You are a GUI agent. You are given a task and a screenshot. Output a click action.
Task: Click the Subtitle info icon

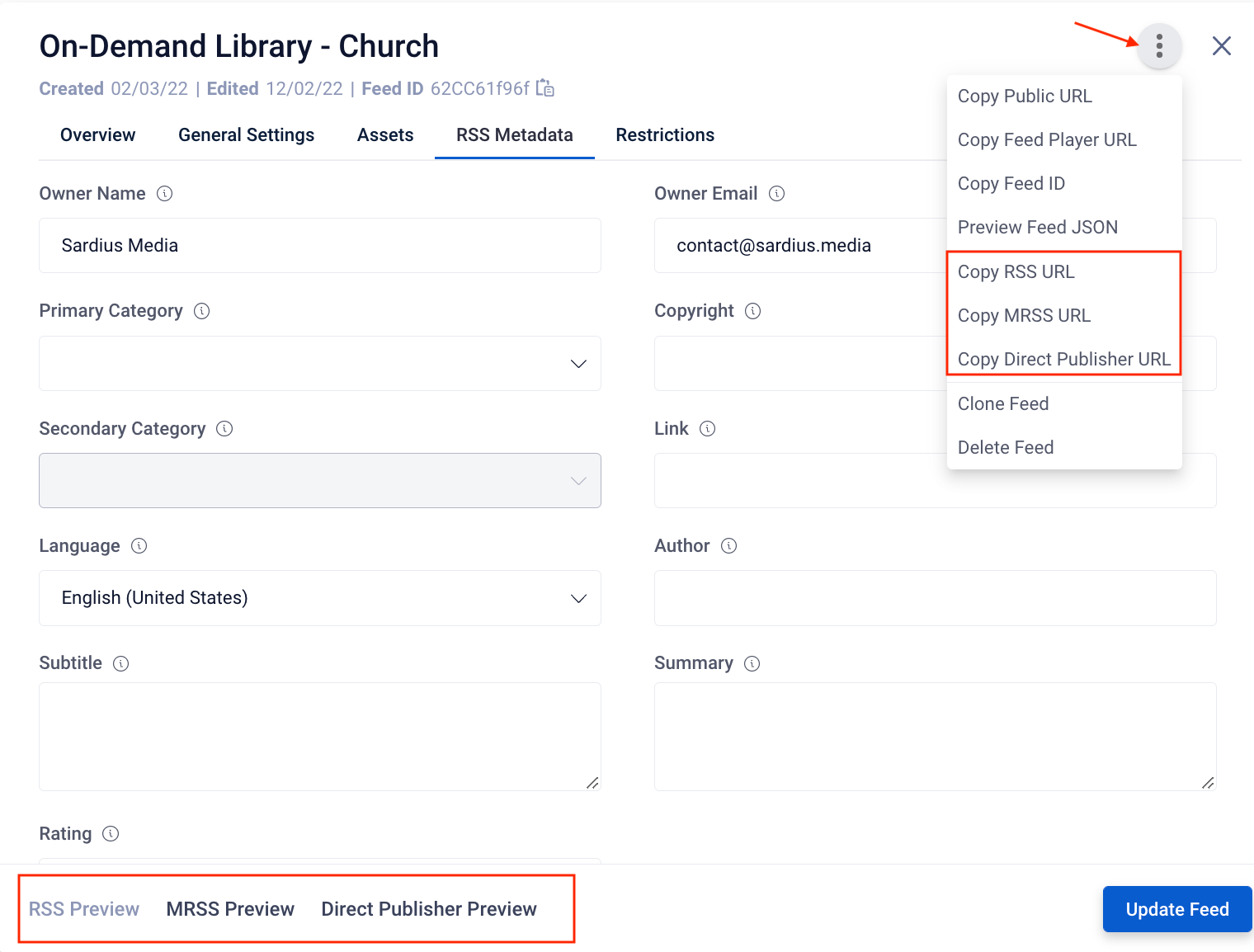[x=121, y=664]
